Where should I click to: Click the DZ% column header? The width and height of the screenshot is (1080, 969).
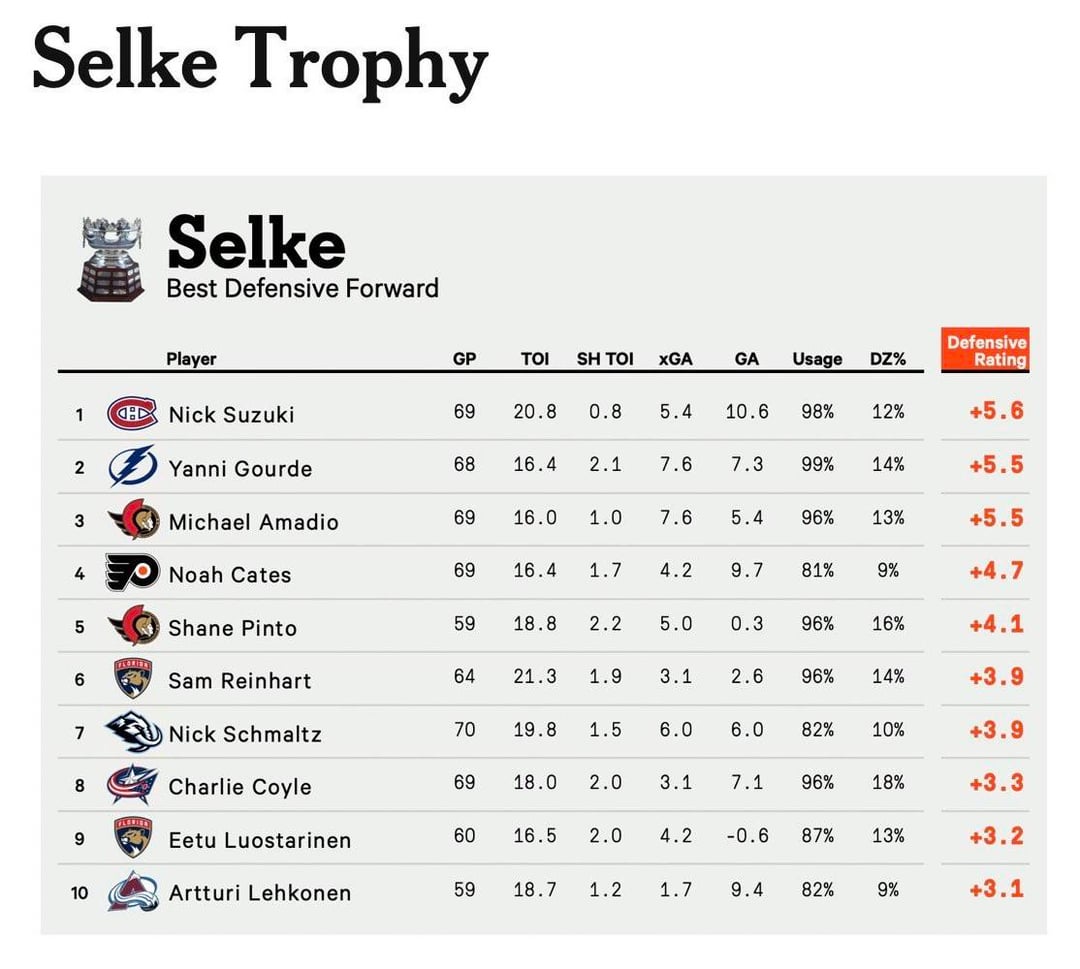pyautogui.click(x=887, y=359)
